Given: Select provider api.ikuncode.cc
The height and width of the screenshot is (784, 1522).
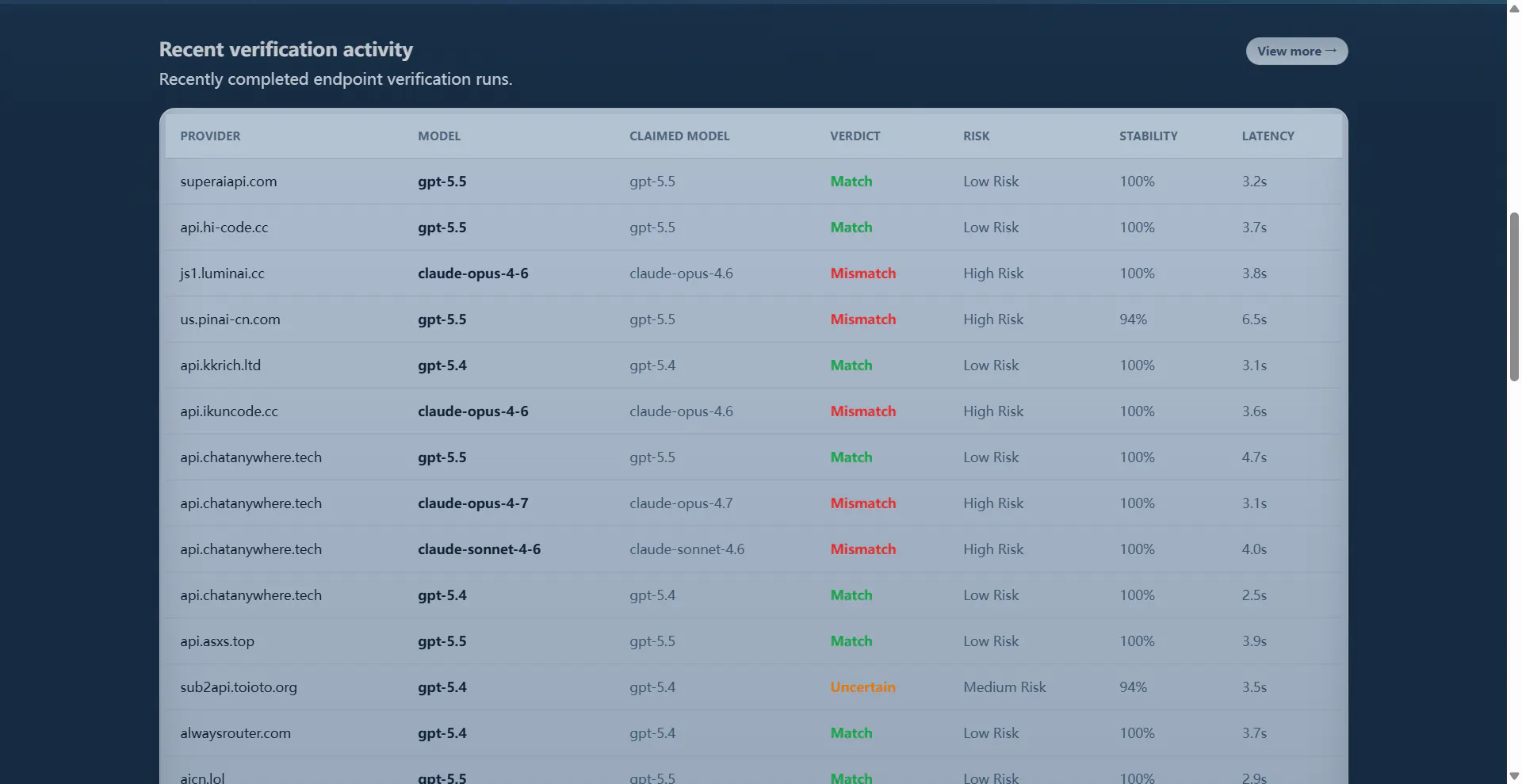Looking at the screenshot, I should 229,411.
